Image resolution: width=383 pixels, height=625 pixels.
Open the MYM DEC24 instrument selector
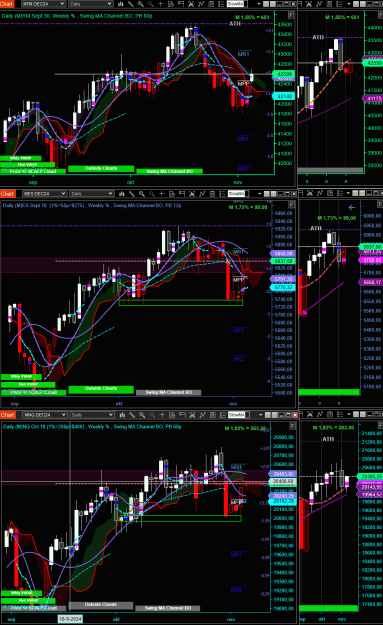(x=43, y=4)
